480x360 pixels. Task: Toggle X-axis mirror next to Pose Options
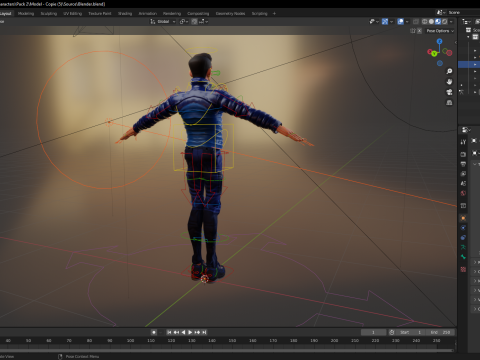coord(419,31)
